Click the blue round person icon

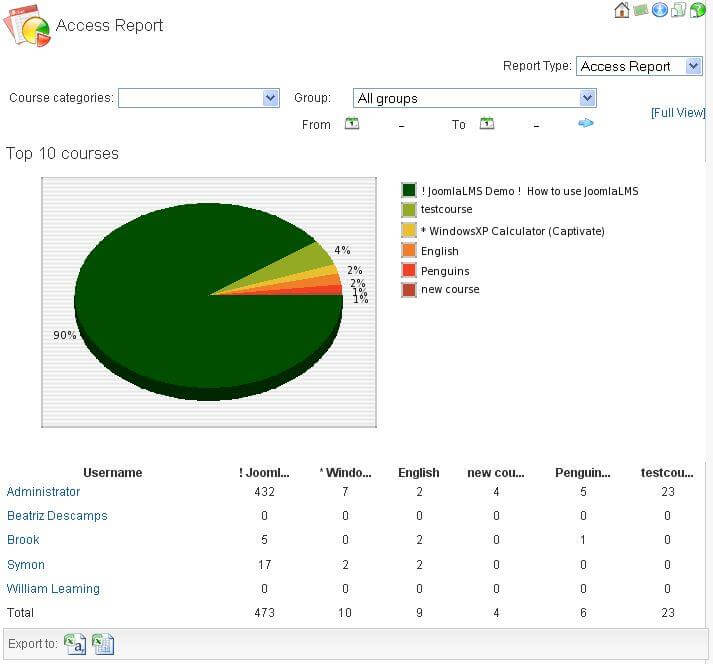pos(659,10)
